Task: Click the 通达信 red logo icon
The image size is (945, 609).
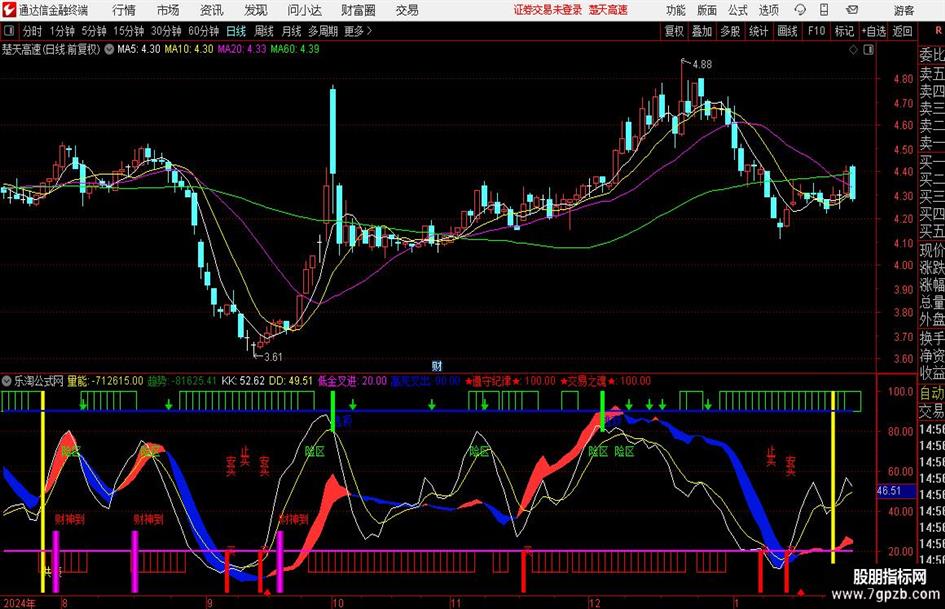Action: pyautogui.click(x=9, y=10)
